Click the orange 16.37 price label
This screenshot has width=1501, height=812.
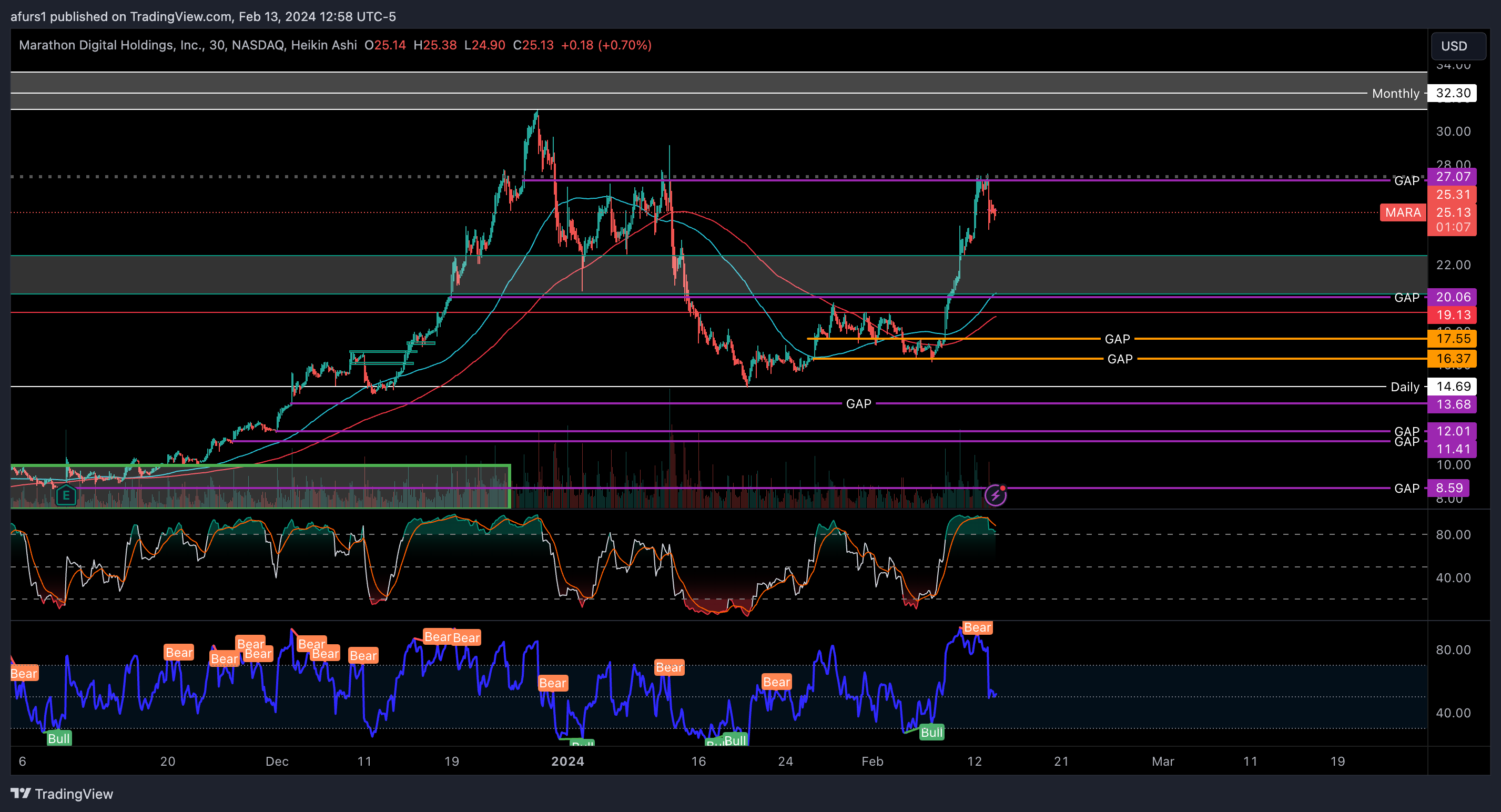(1452, 359)
